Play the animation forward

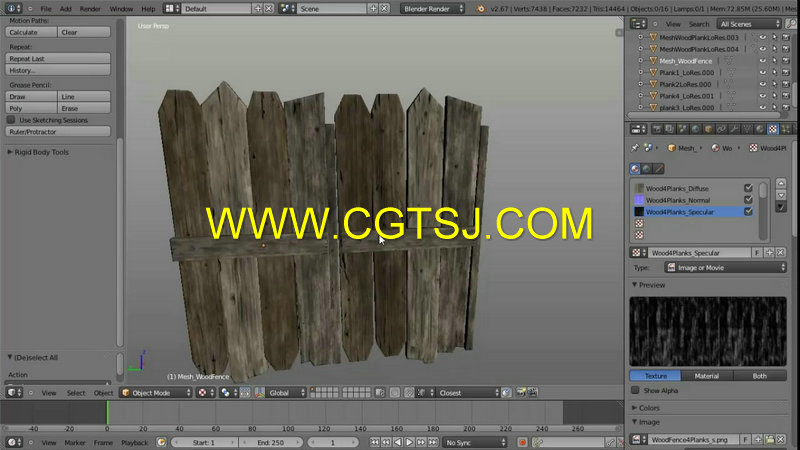tap(410, 442)
